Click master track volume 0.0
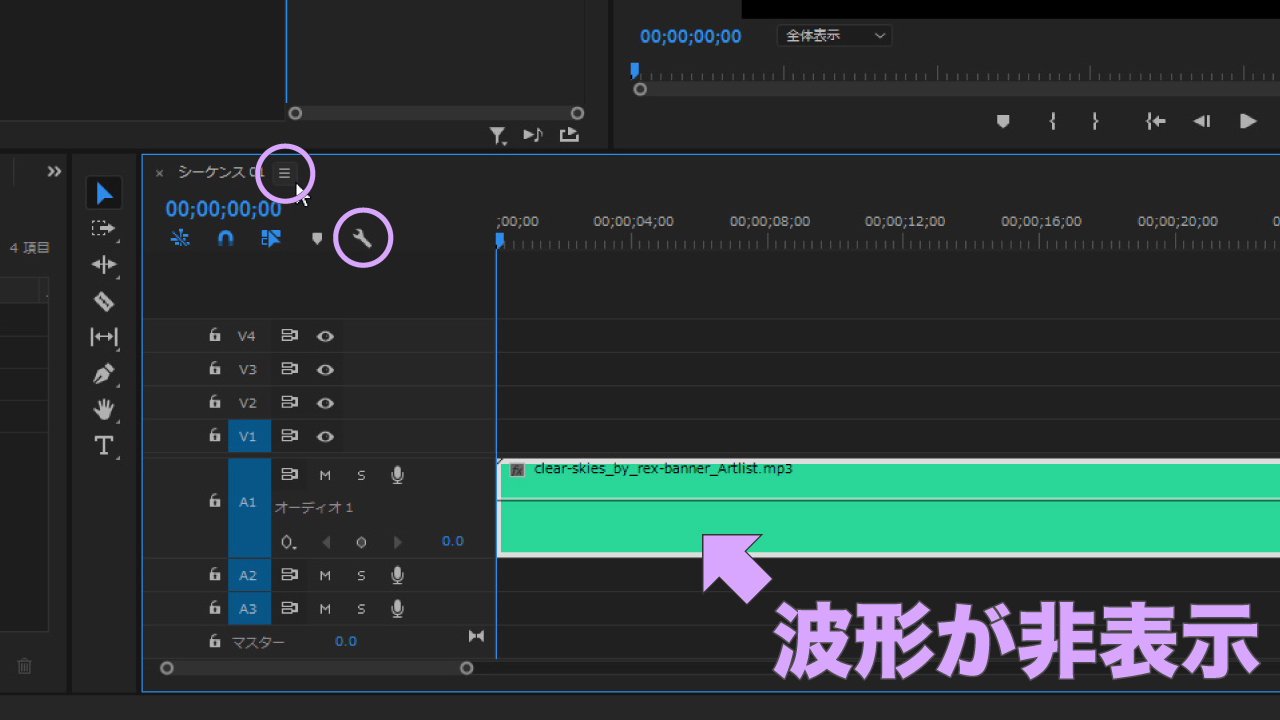 [x=346, y=641]
